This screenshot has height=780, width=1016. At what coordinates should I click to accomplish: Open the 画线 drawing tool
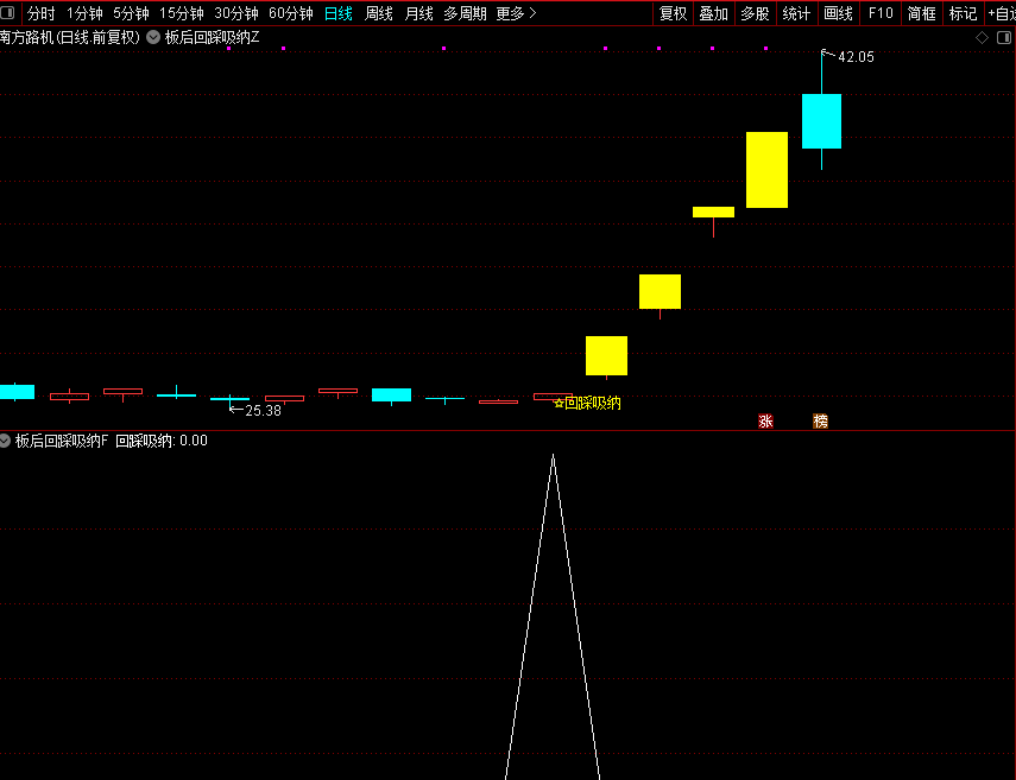(x=838, y=14)
